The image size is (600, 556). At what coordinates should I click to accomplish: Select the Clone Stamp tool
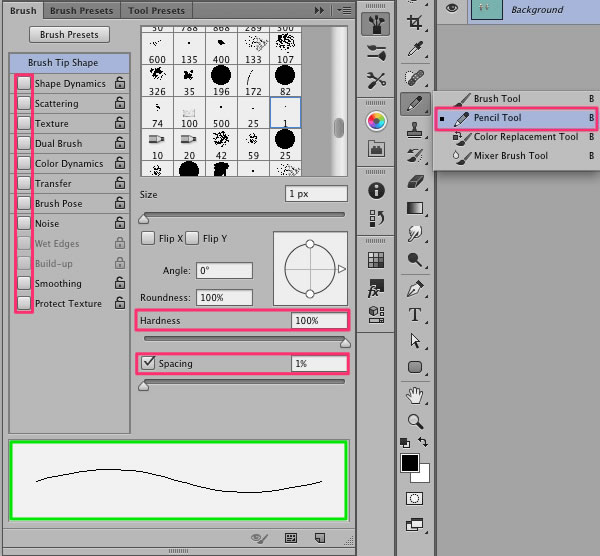[x=414, y=130]
